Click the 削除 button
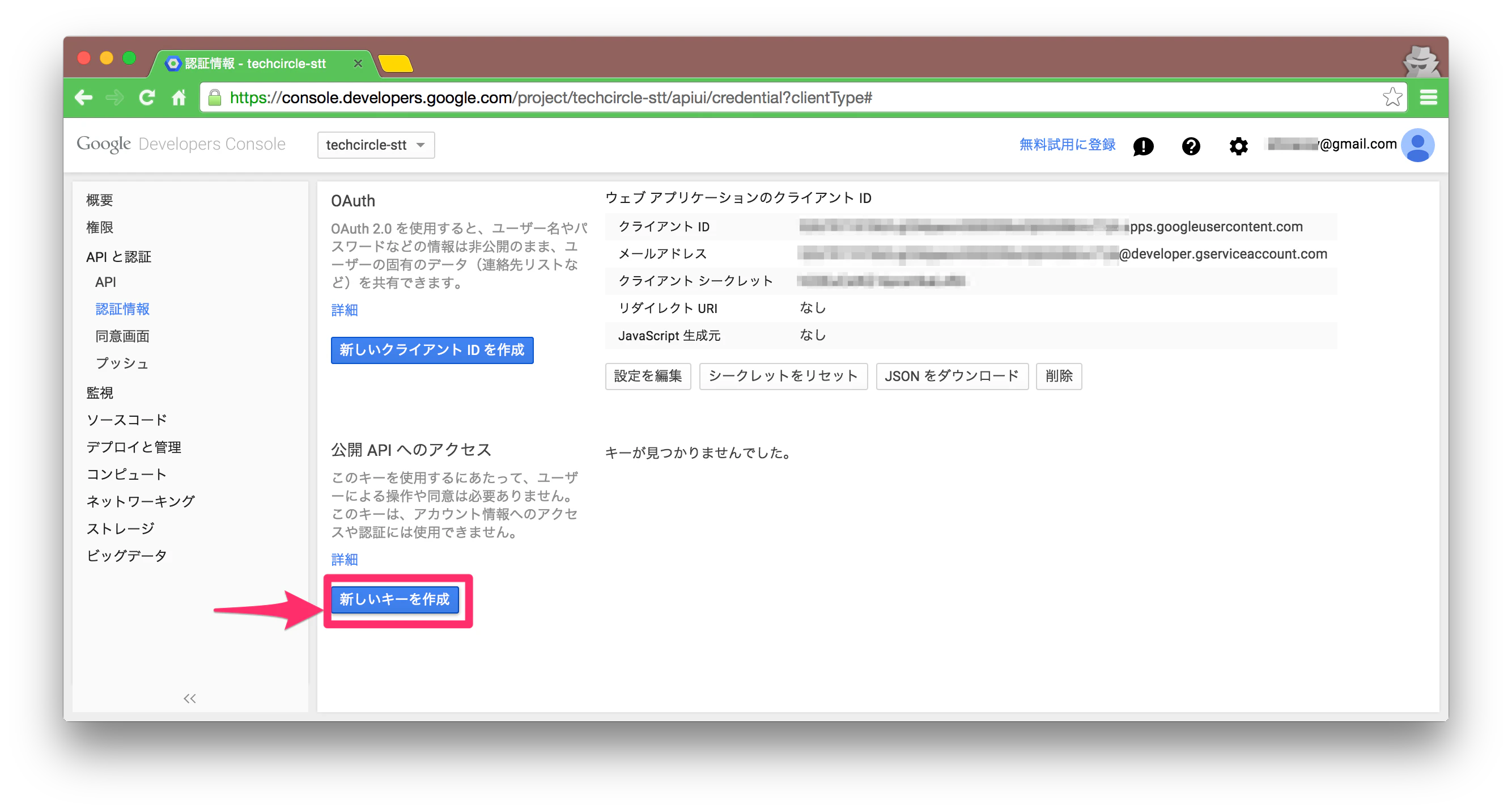The height and width of the screenshot is (812, 1512). tap(1059, 376)
